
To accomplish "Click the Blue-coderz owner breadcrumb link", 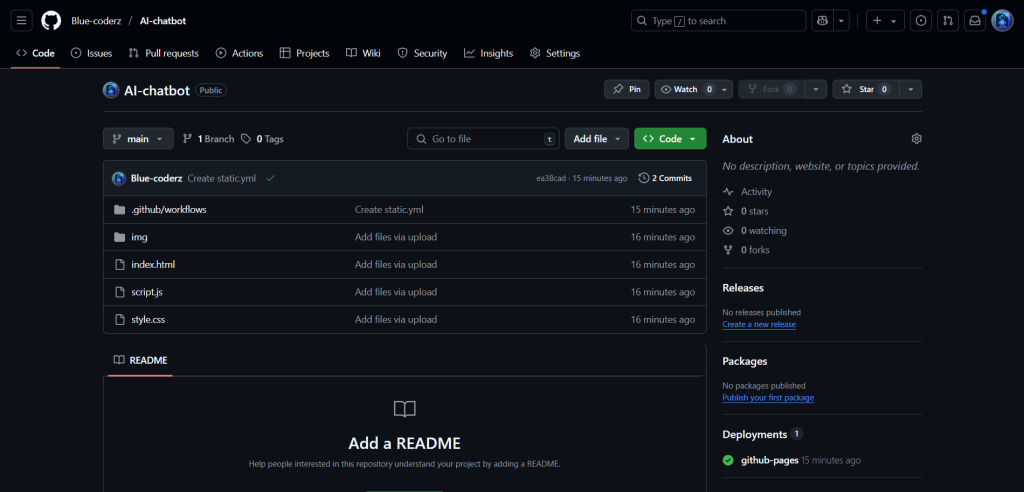I will pos(97,21).
